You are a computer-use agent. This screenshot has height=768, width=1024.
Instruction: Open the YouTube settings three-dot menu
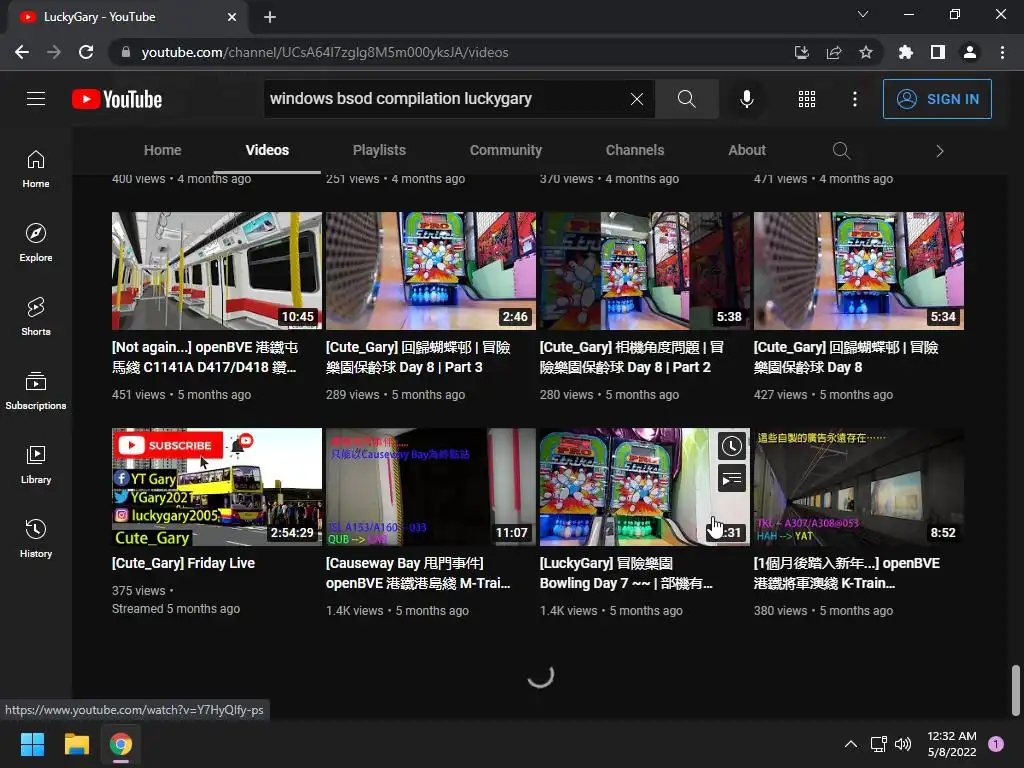[x=855, y=99]
